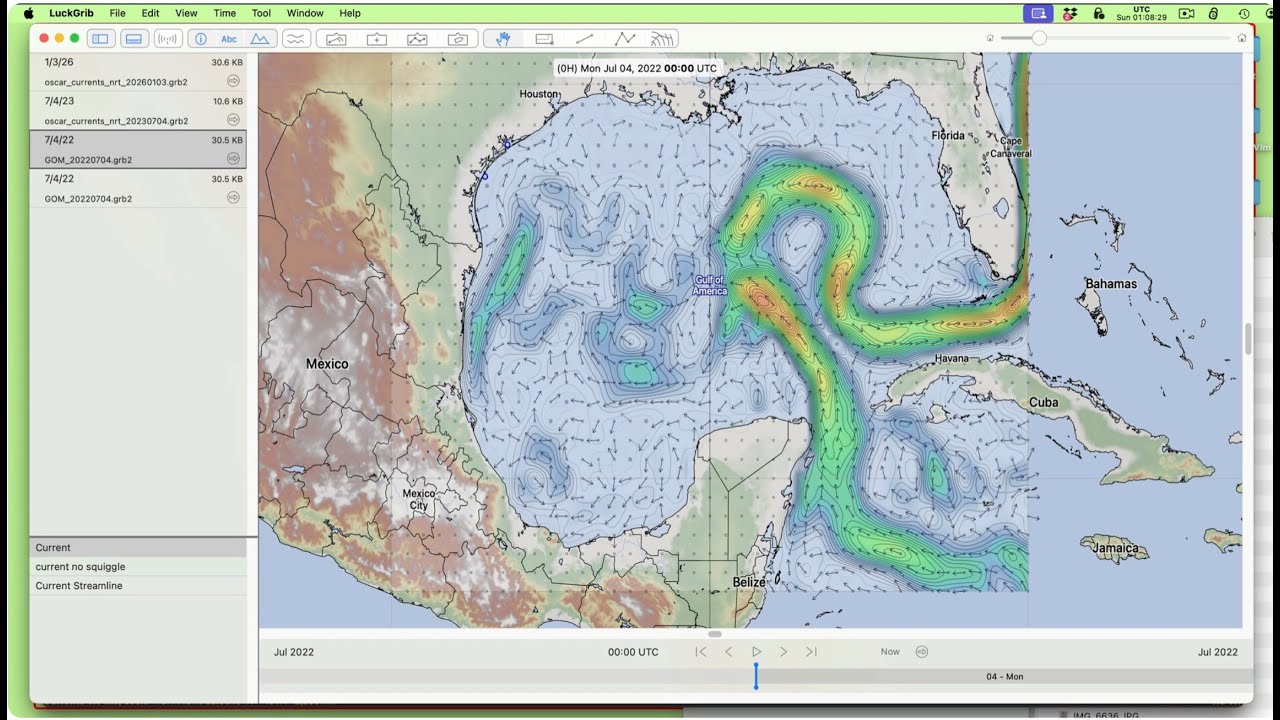Select the streamline curves tool
The height and width of the screenshot is (720, 1280).
click(662, 39)
